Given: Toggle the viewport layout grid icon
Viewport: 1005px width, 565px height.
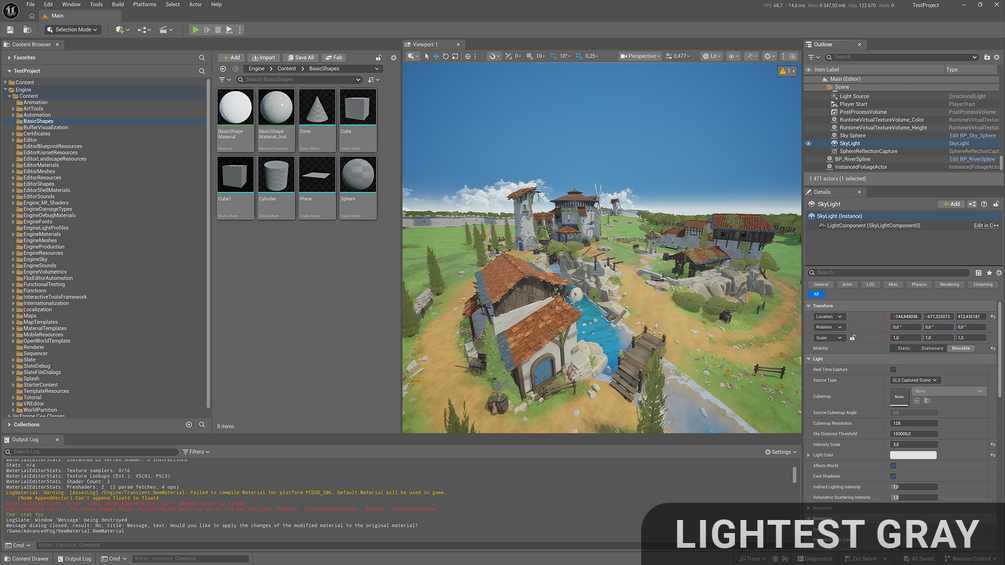Looking at the screenshot, I should click(793, 56).
